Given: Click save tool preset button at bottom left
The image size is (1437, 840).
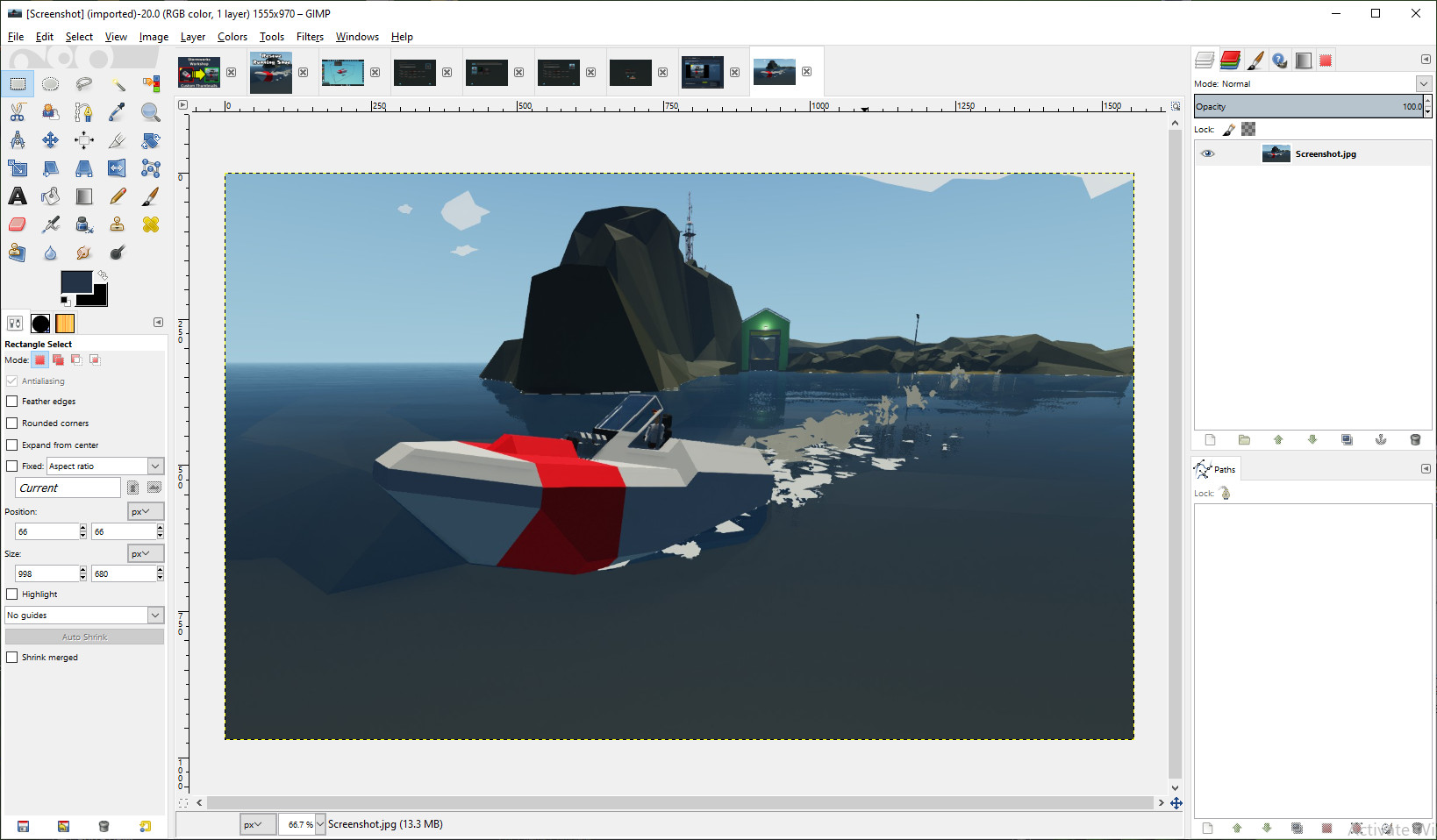Looking at the screenshot, I should 23,826.
